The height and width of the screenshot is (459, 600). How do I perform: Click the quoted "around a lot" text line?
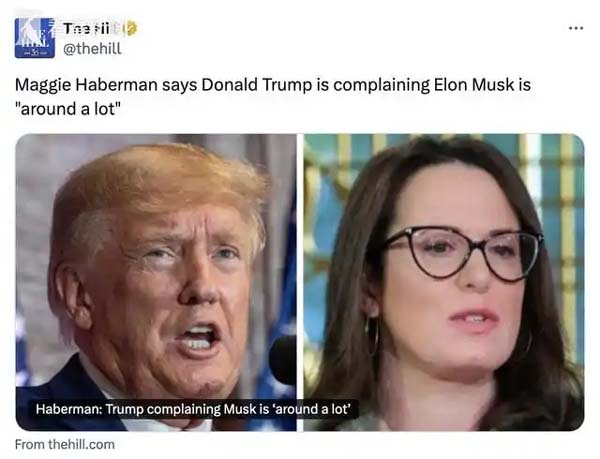pos(68,109)
